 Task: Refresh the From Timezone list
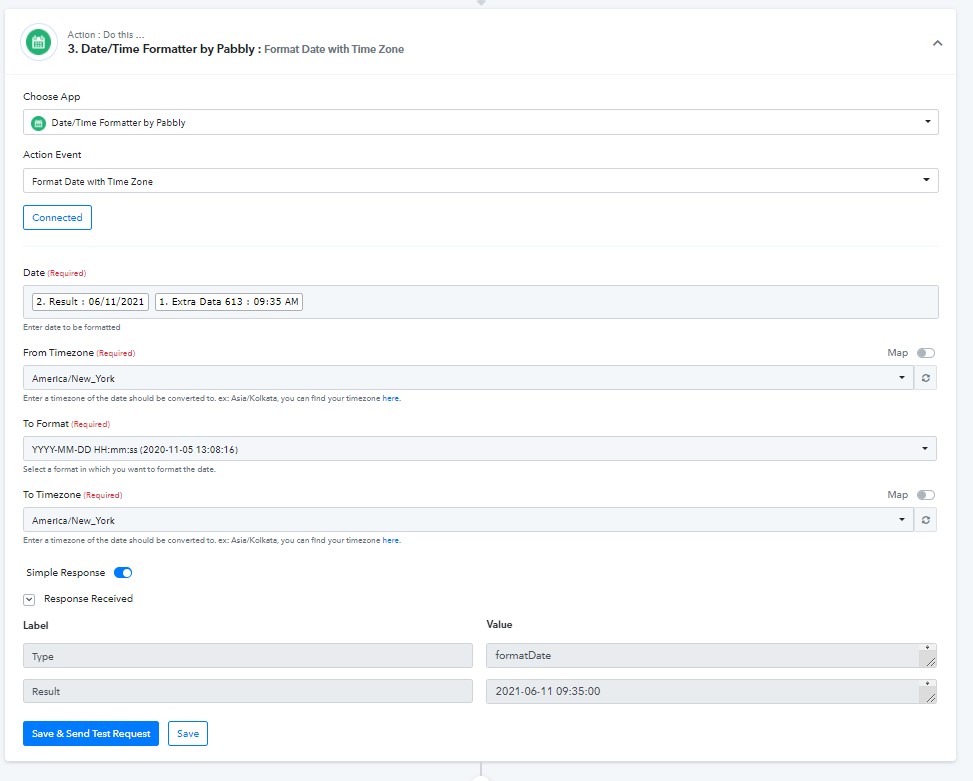coord(925,378)
